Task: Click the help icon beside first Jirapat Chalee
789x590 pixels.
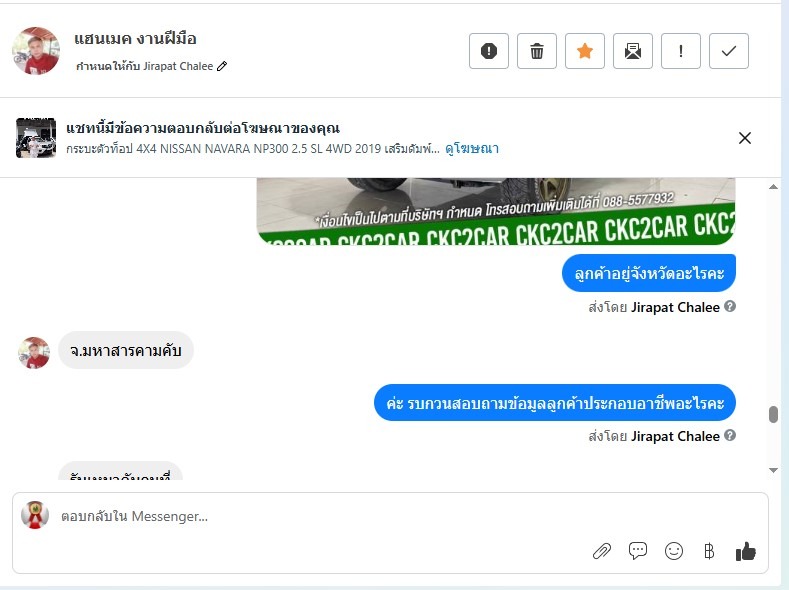Action: tap(730, 306)
